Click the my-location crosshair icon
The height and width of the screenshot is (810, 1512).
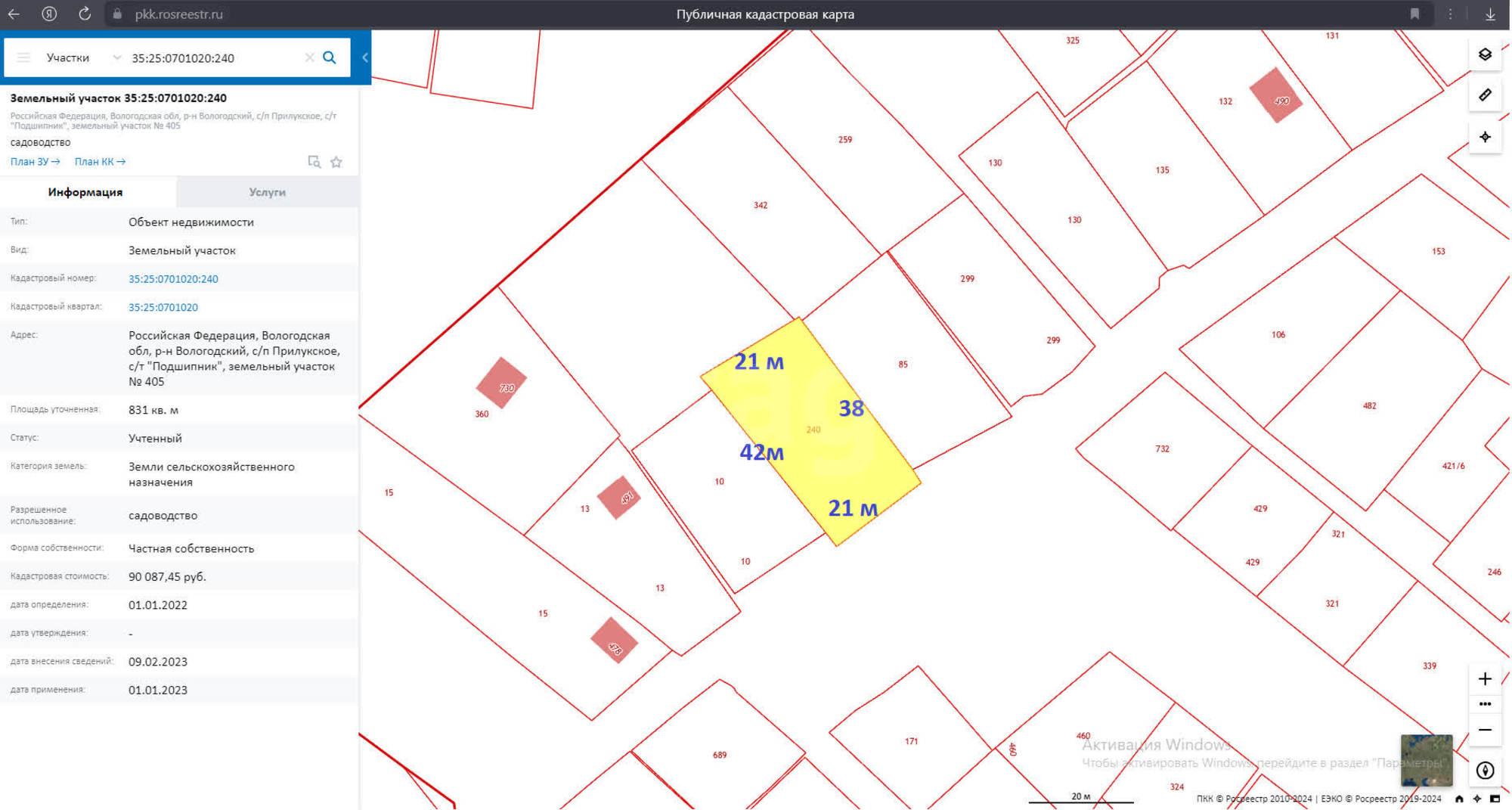pos(1485,137)
